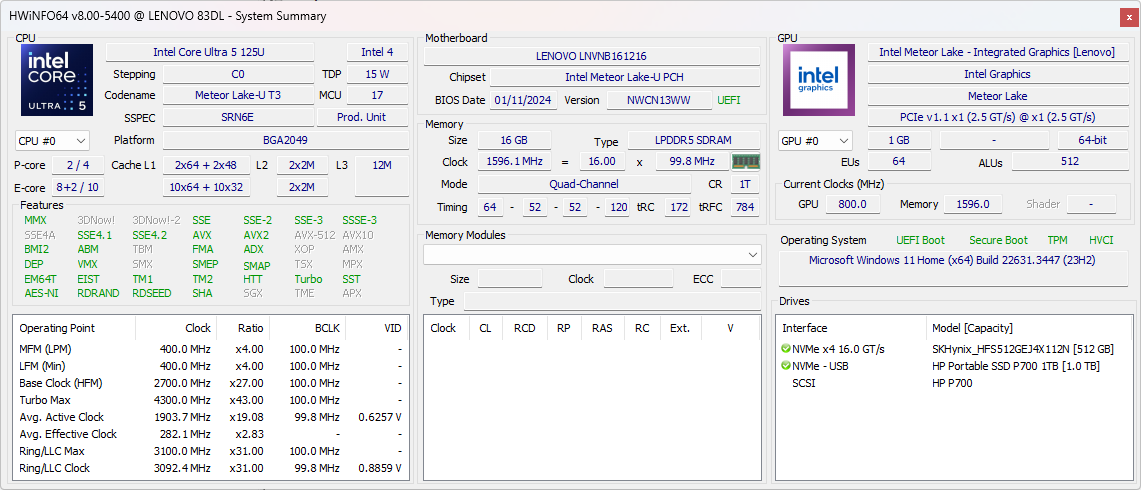The height and width of the screenshot is (490, 1141).
Task: Click the P-core 2 / 4 field
Action: [x=79, y=165]
